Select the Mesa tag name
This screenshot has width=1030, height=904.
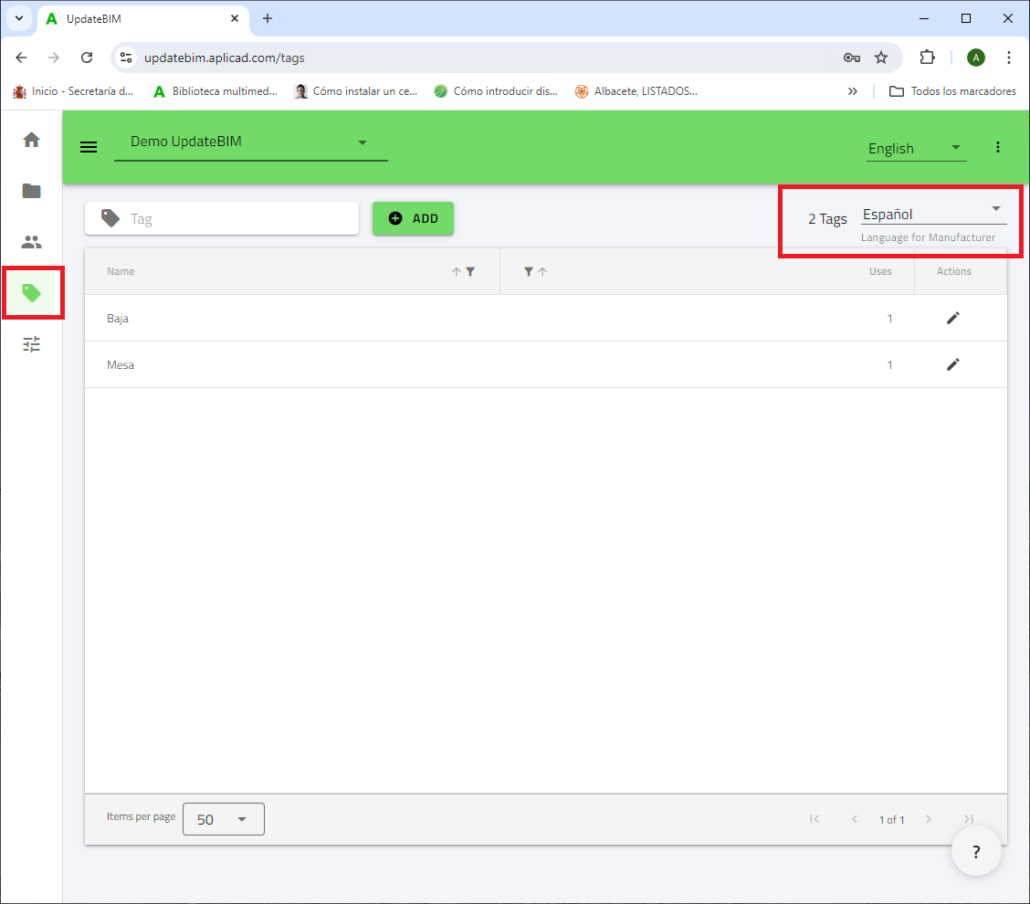pyautogui.click(x=120, y=365)
